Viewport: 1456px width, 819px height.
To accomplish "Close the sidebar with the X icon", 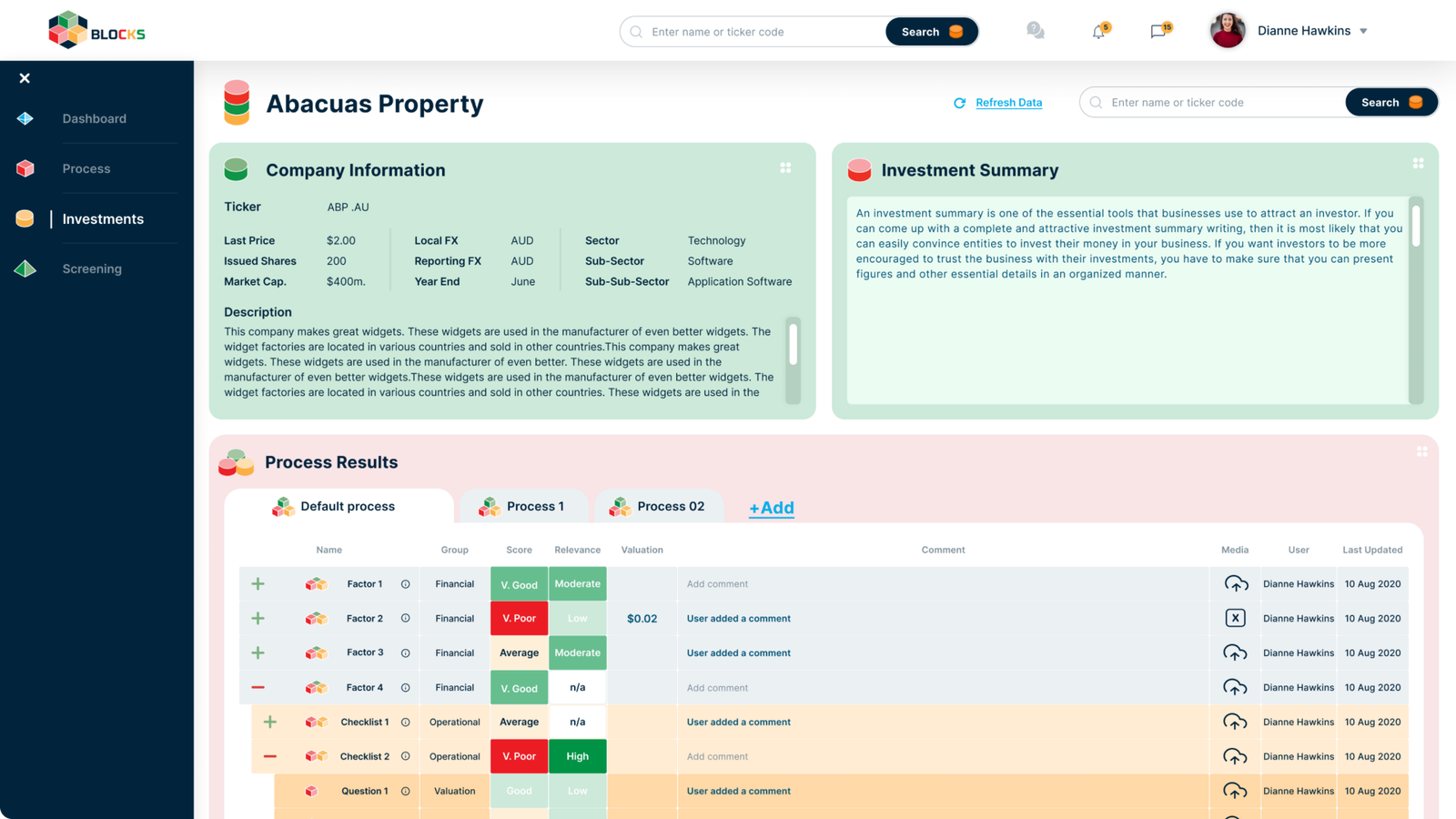I will [x=25, y=78].
